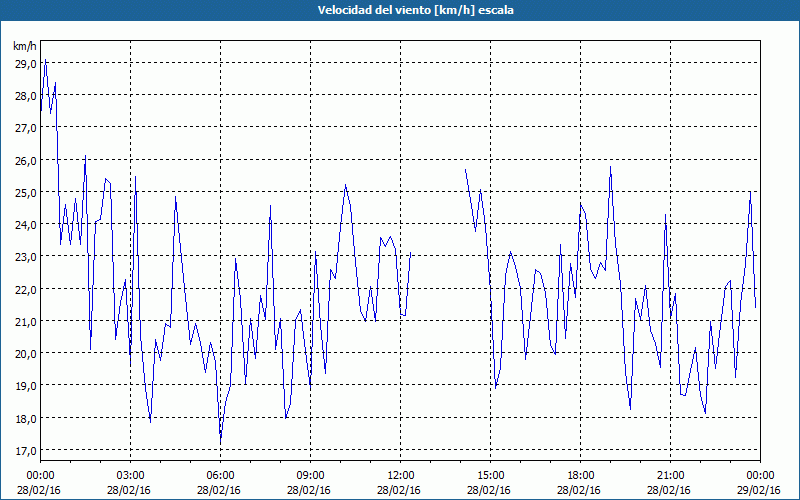
Task: Click the 15:00 time axis label
Action: [x=490, y=476]
